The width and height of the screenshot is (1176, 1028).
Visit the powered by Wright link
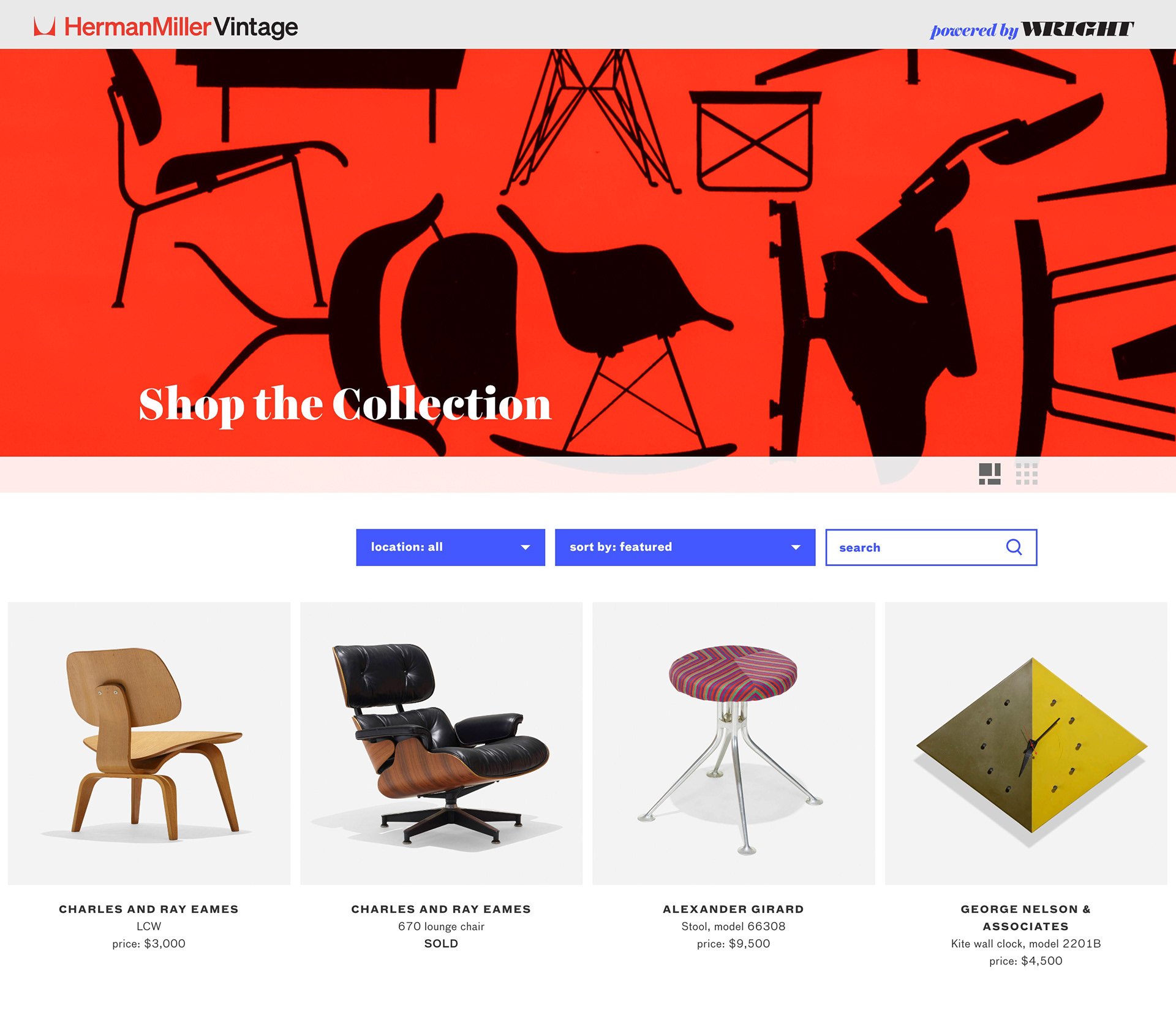(1032, 29)
